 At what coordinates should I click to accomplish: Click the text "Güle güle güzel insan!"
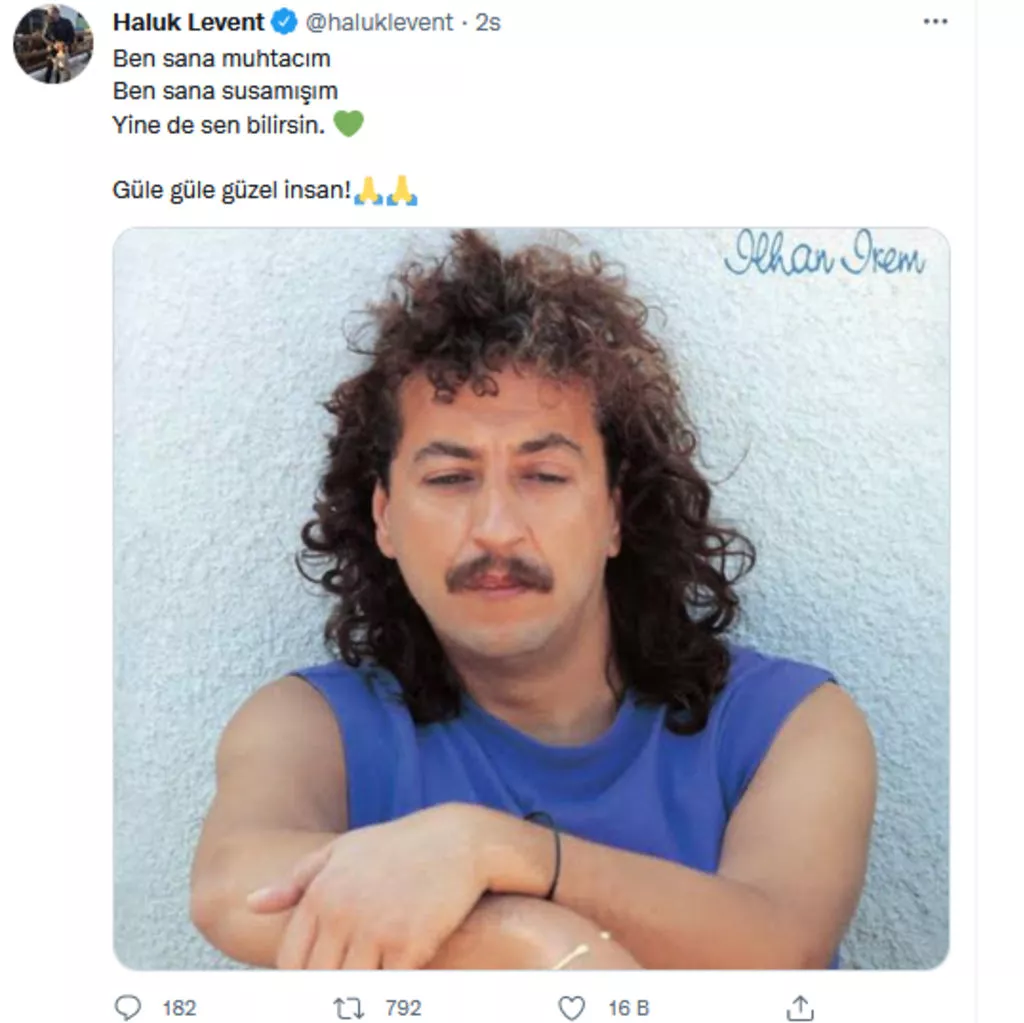pyautogui.click(x=232, y=190)
